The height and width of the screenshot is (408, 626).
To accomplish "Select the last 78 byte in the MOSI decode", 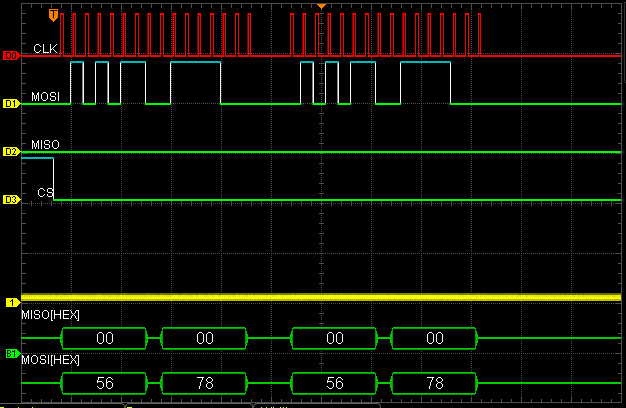I will (x=434, y=383).
